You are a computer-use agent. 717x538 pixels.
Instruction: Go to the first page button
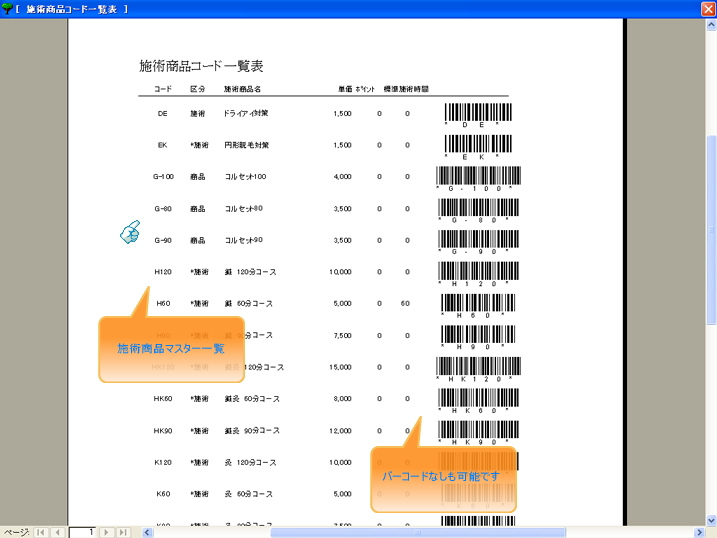tap(41, 532)
